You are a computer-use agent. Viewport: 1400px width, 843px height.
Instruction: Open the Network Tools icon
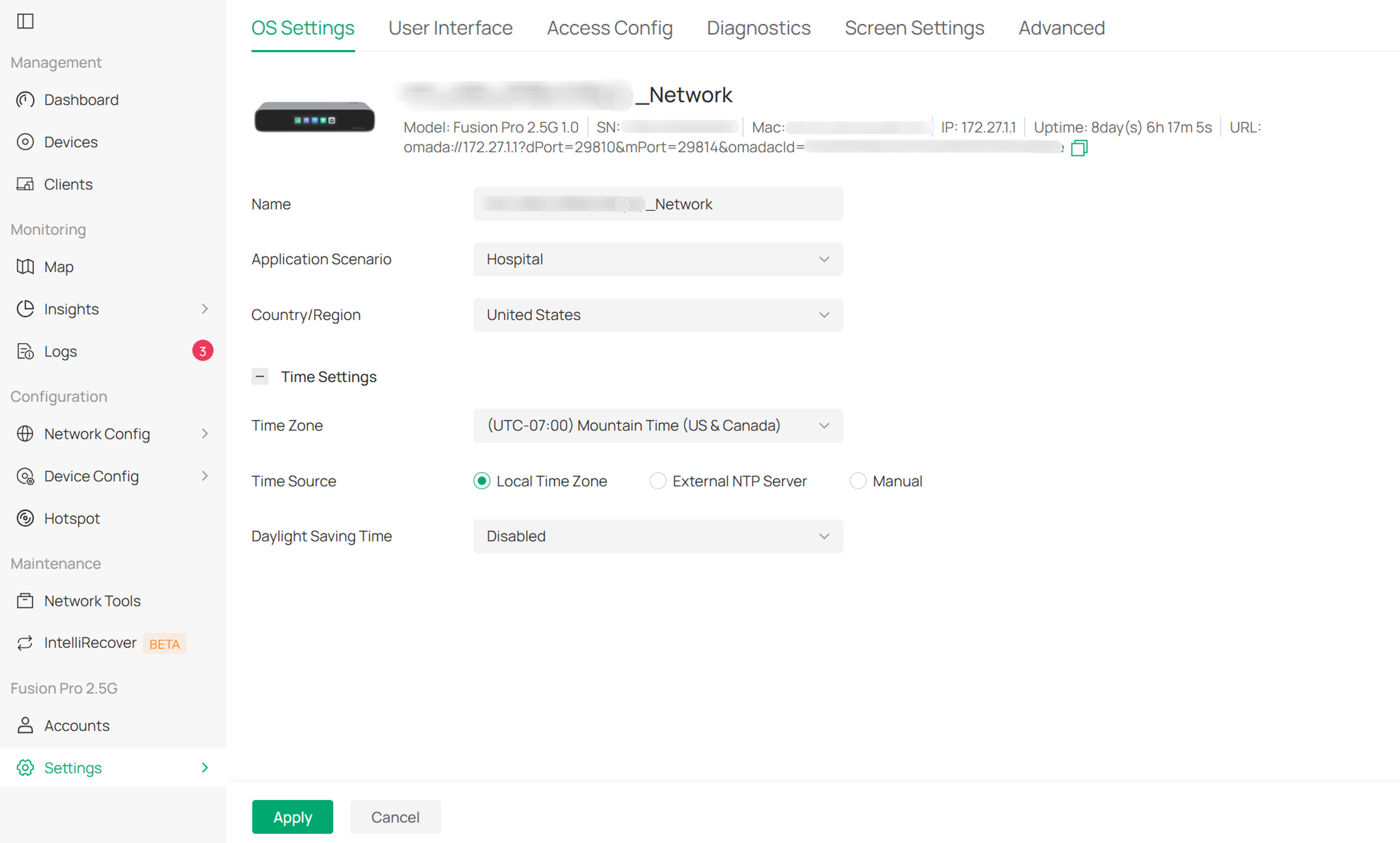[25, 601]
